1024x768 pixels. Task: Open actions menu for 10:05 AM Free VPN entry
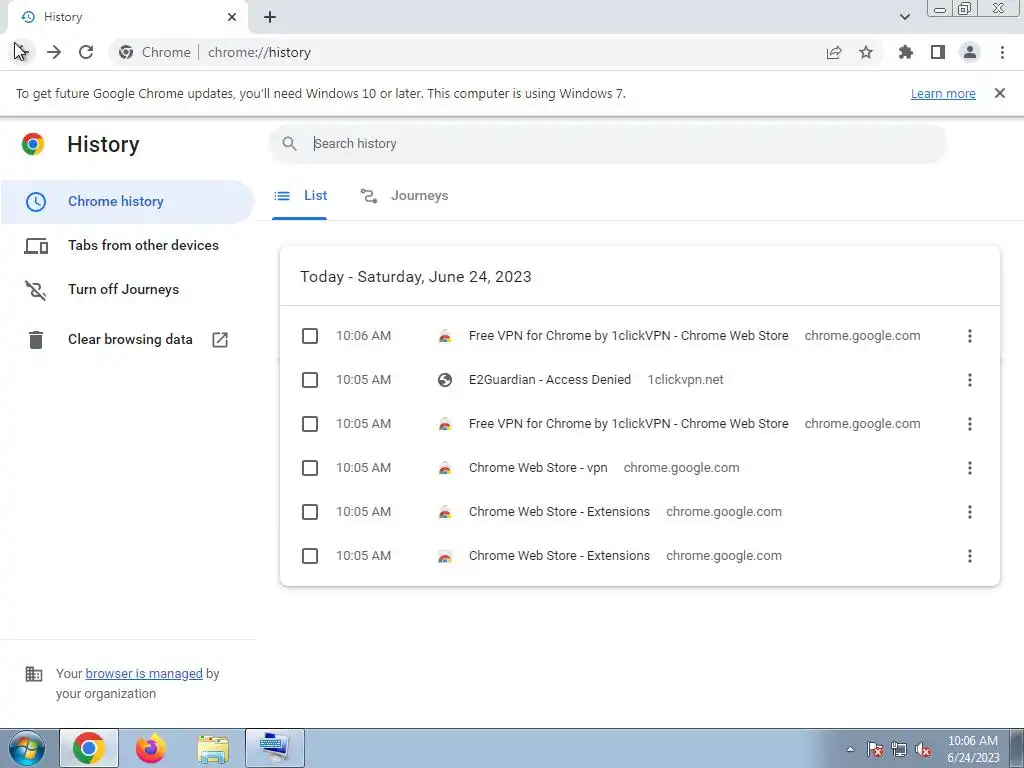(x=970, y=424)
